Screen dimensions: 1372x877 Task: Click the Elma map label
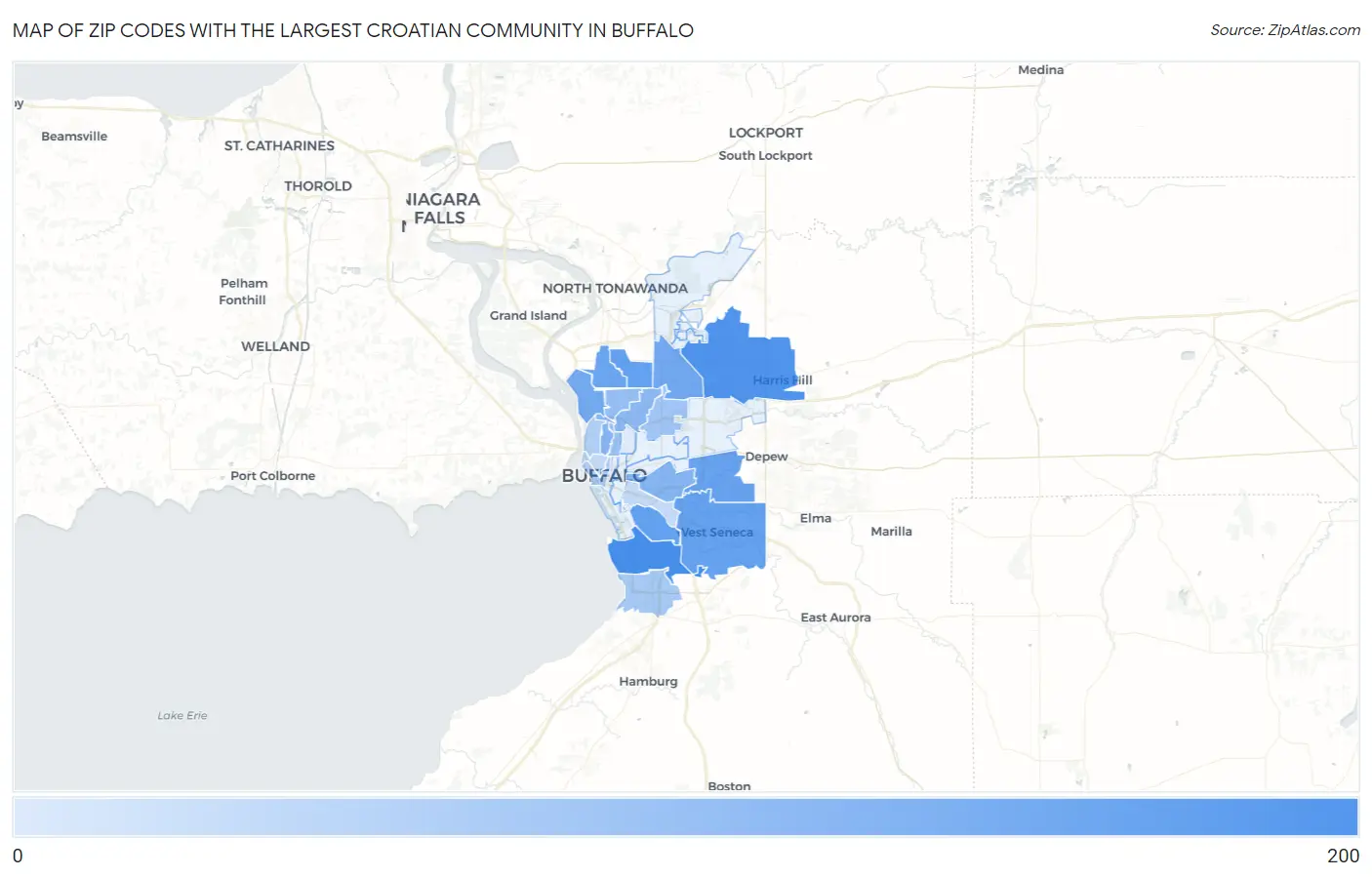click(x=816, y=518)
